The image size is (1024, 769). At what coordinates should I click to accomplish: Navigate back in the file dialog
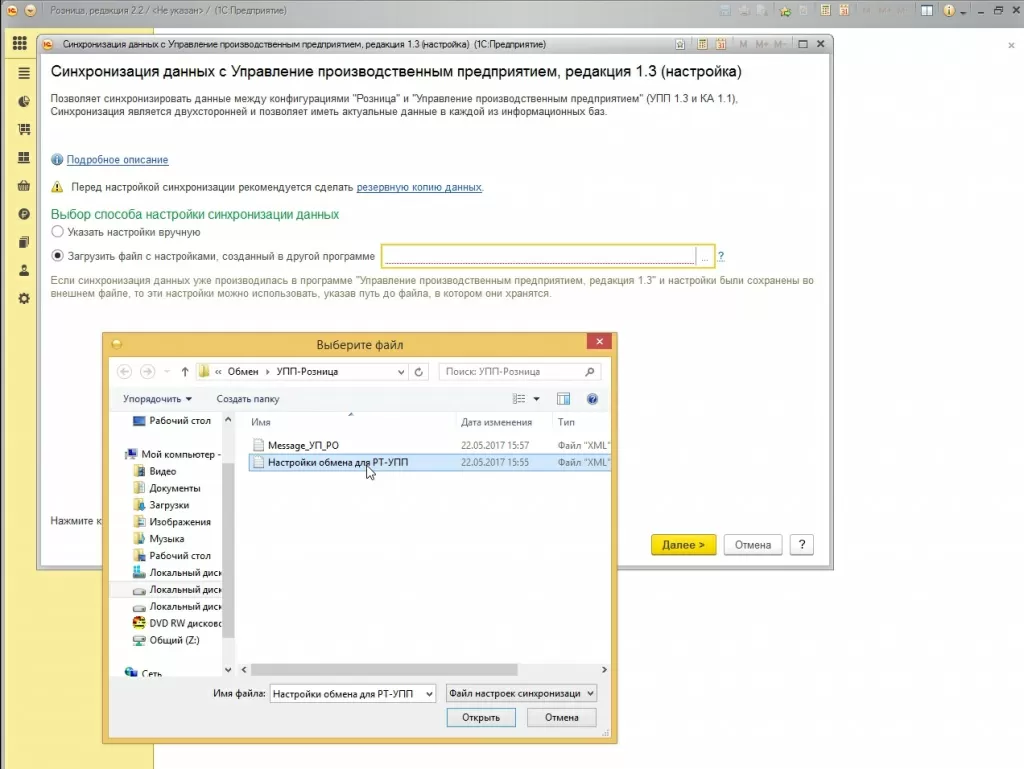point(124,371)
